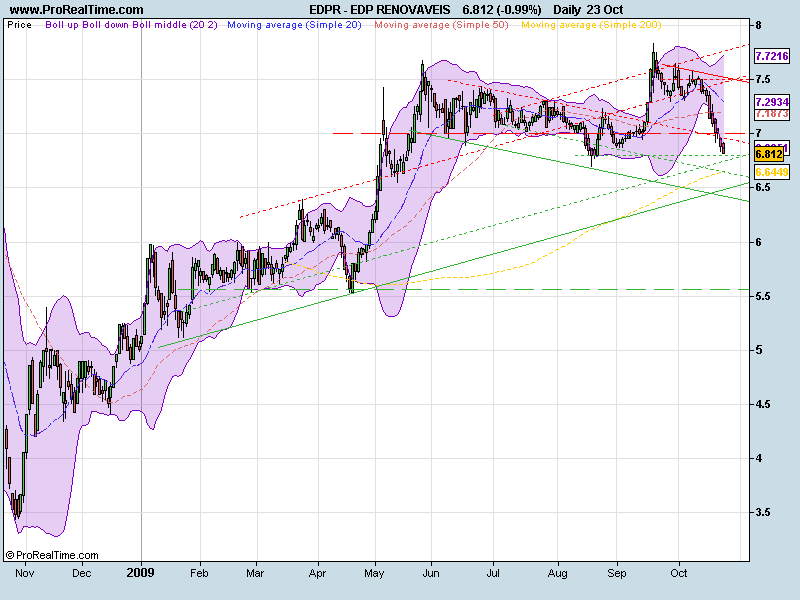The width and height of the screenshot is (800, 600).
Task: Click the www.ProRealTime.com header text
Action: point(77,10)
